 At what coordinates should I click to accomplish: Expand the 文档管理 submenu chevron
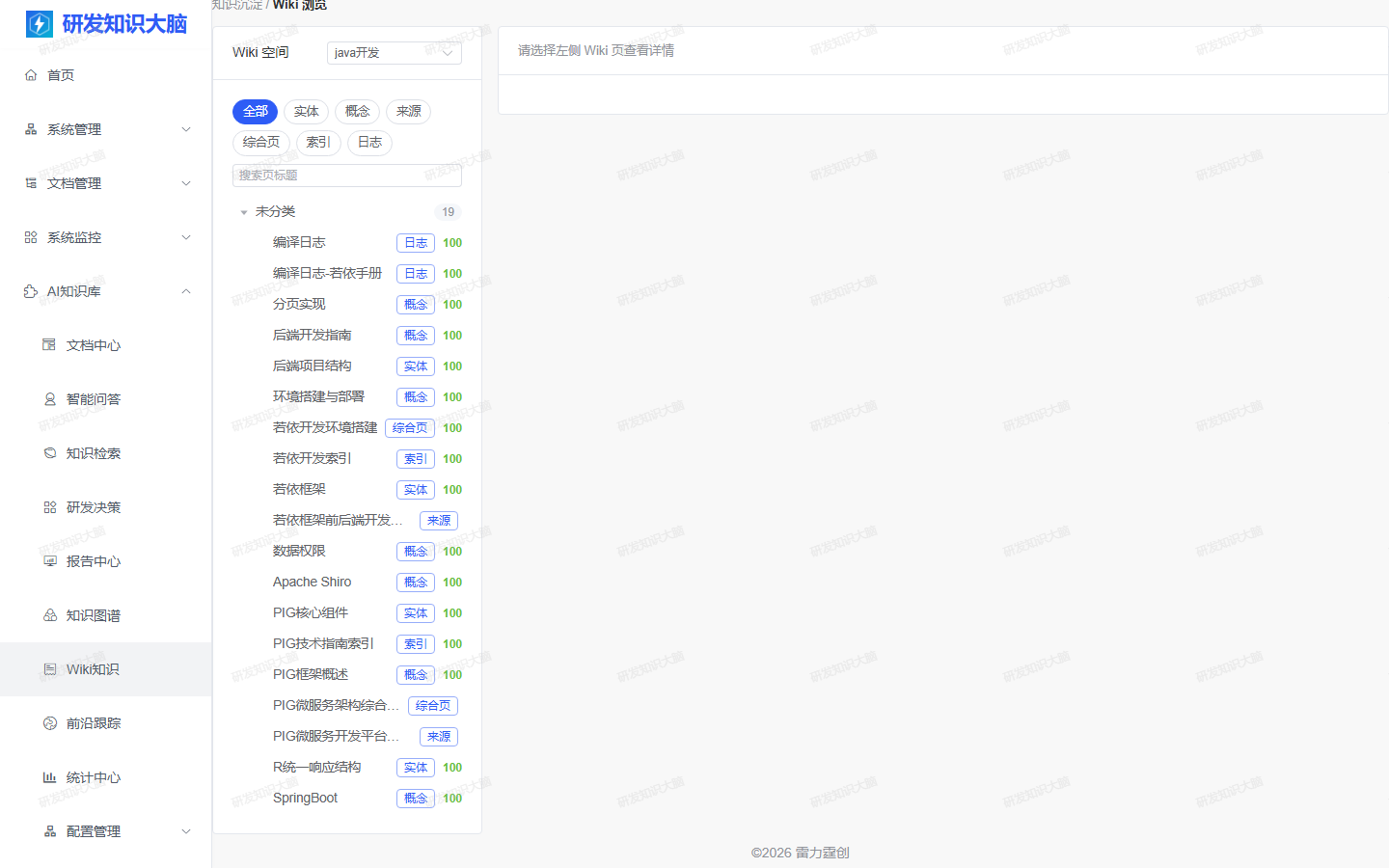[x=186, y=183]
